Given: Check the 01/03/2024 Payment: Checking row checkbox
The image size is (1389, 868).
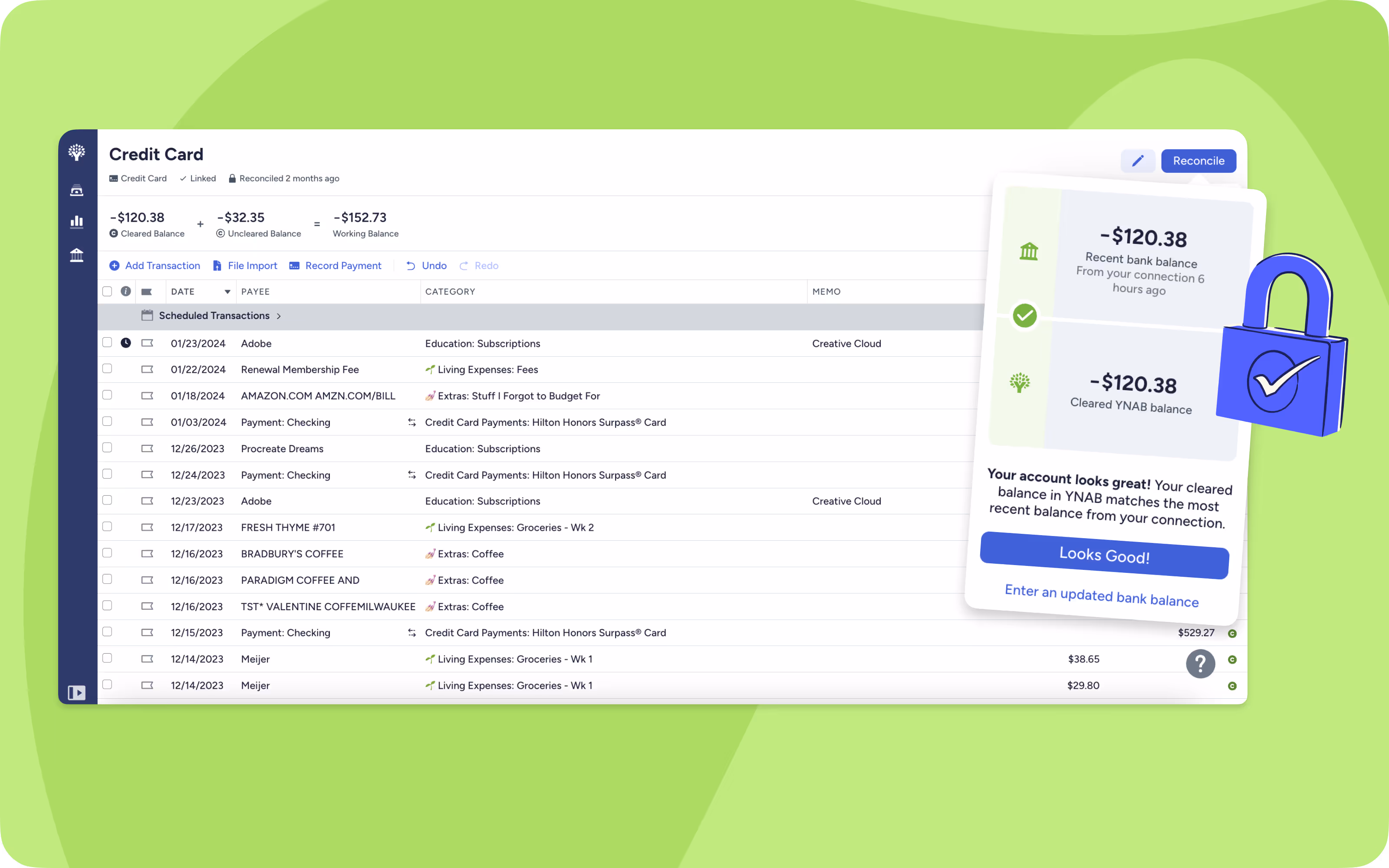Looking at the screenshot, I should [x=107, y=421].
